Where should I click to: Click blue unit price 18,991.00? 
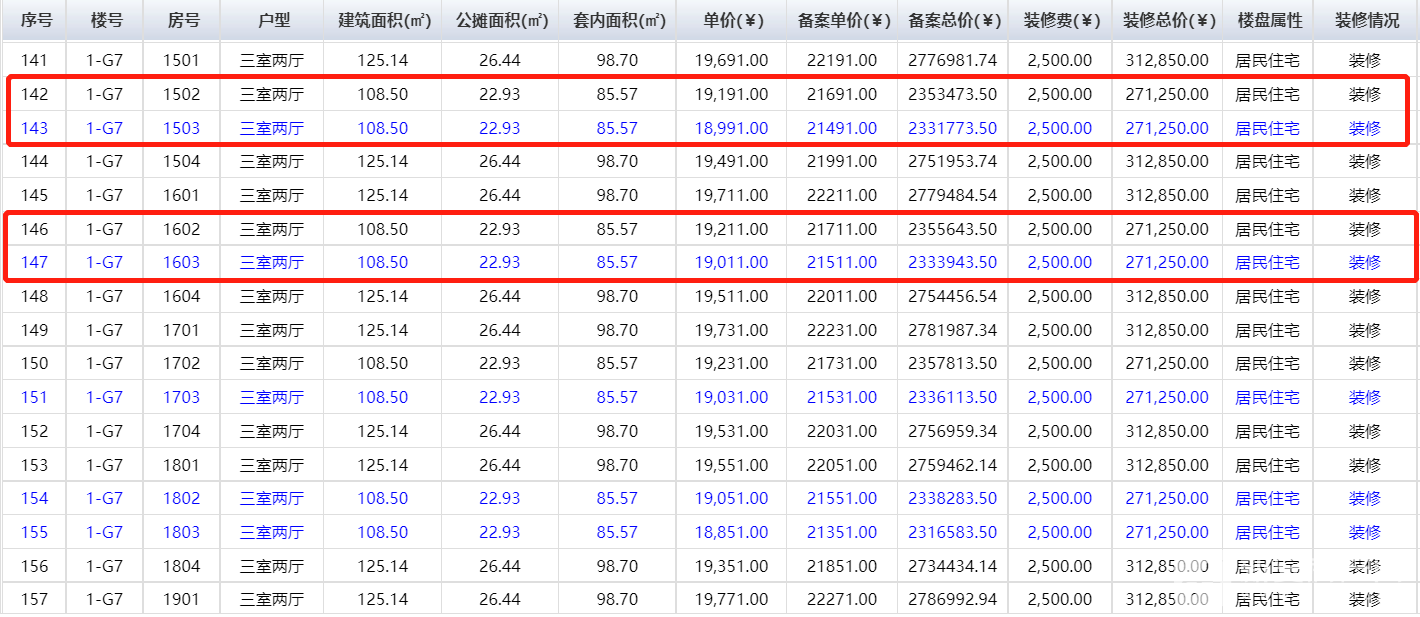[732, 128]
